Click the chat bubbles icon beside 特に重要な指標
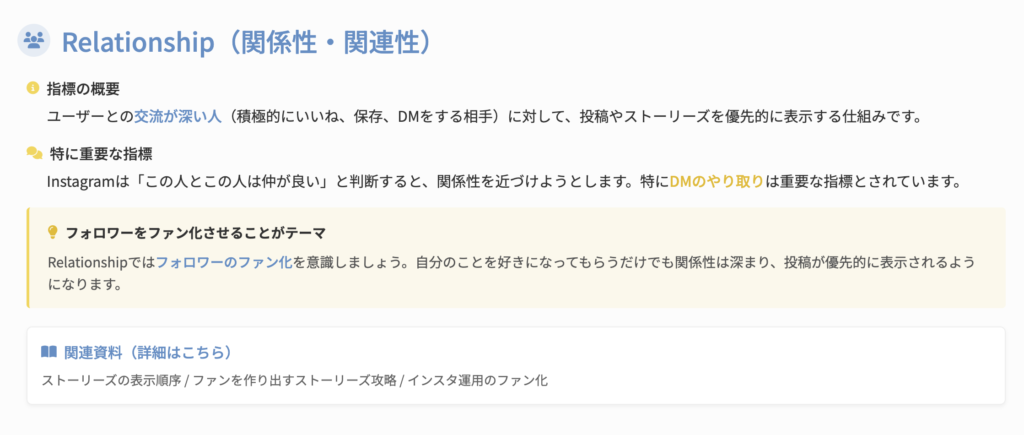The image size is (1024, 435). point(34,154)
